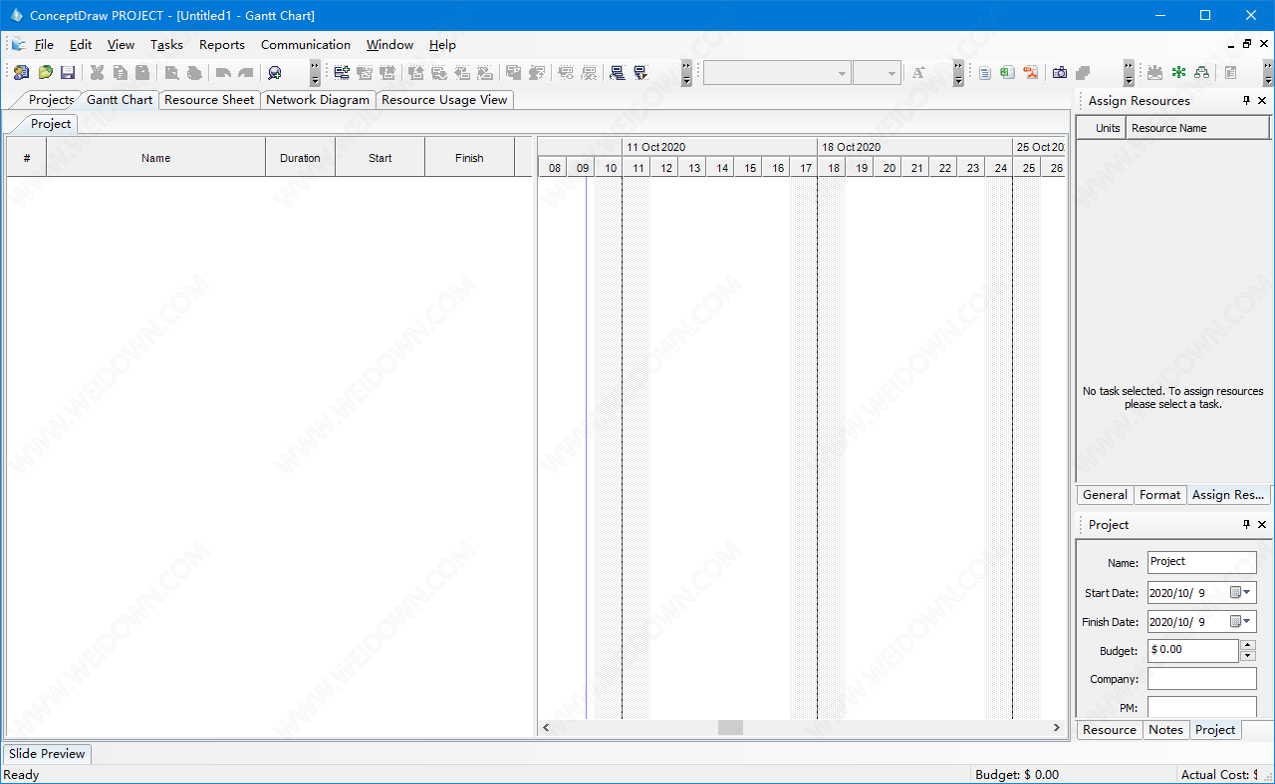The image size is (1275, 784).
Task: Open the View menu
Action: (121, 44)
